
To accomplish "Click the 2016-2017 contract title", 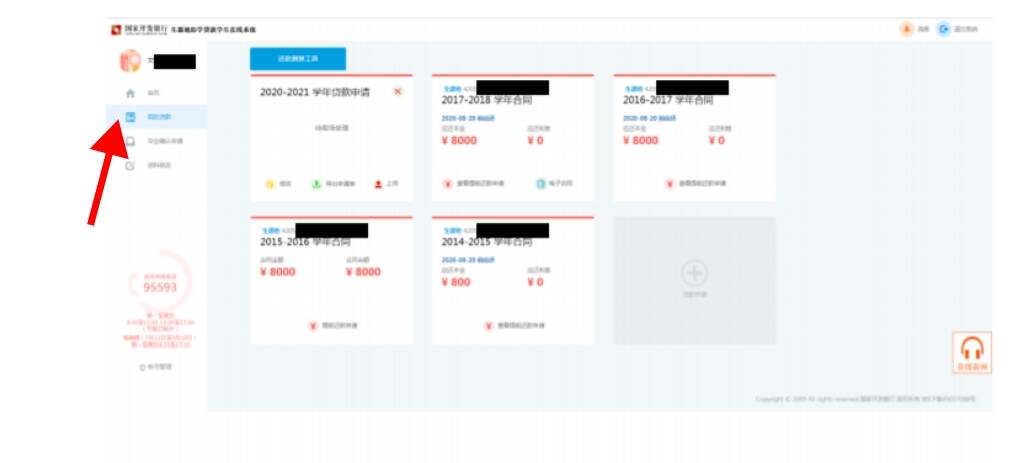I will [x=668, y=101].
